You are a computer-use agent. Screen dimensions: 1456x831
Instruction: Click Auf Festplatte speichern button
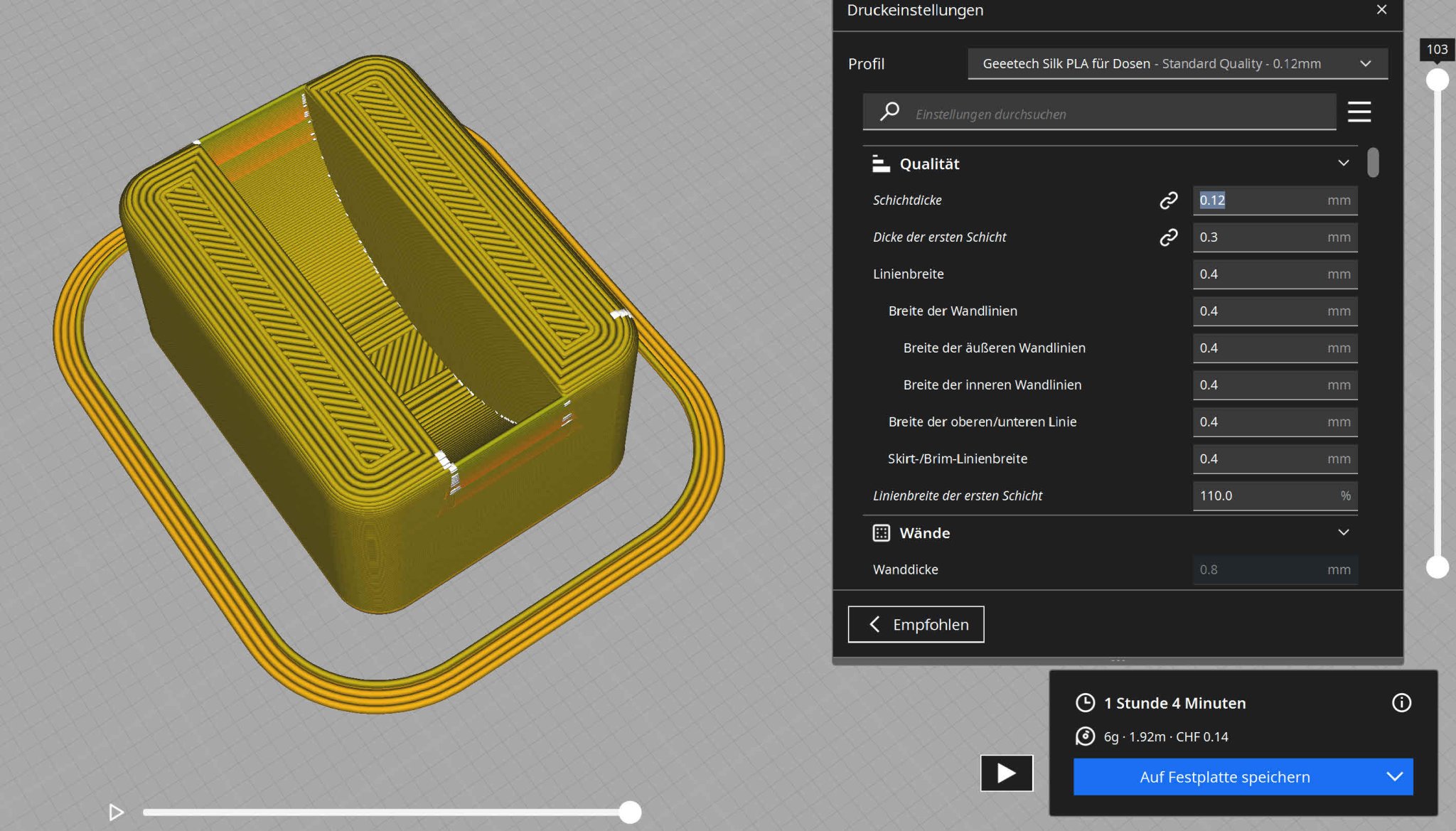[1224, 777]
